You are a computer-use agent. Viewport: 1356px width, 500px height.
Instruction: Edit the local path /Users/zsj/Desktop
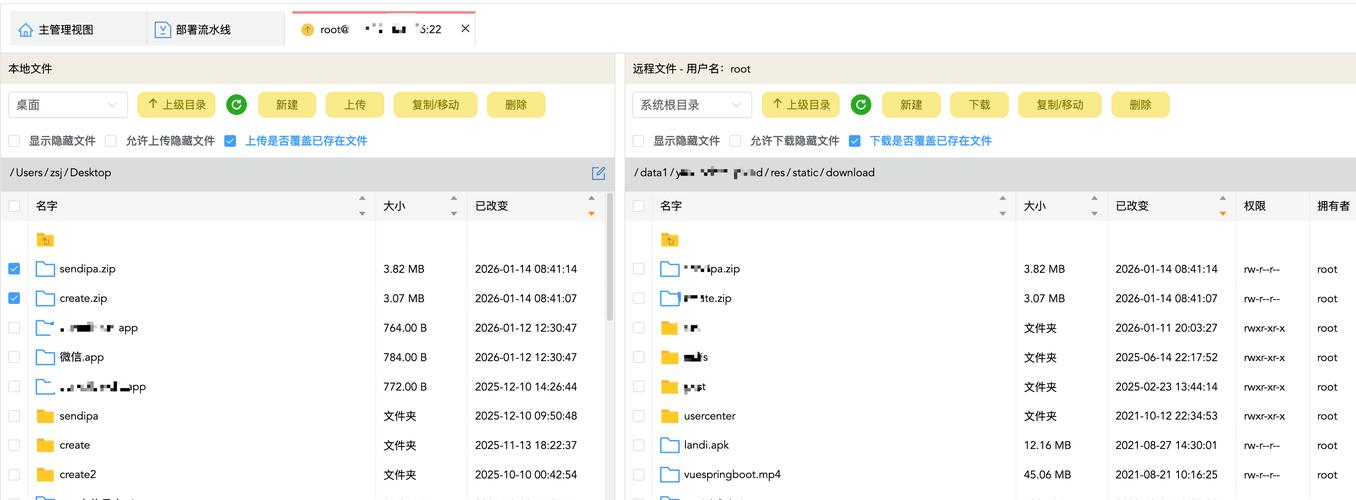tap(598, 173)
